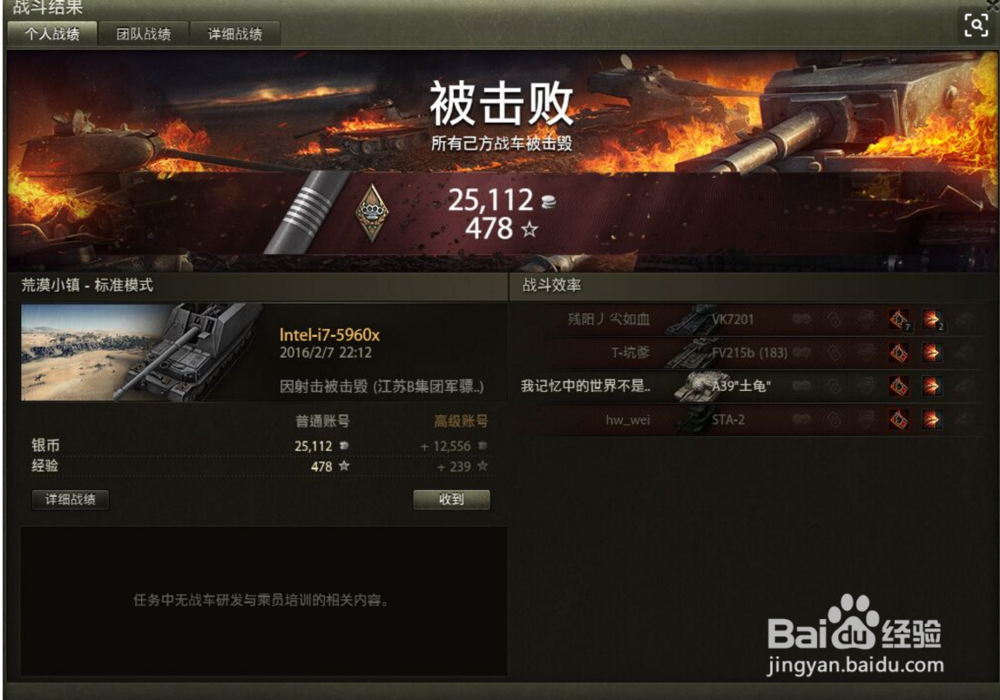Click the dimmed spotted icon on the FV215b row
This screenshot has width=1000, height=700.
pos(802,353)
